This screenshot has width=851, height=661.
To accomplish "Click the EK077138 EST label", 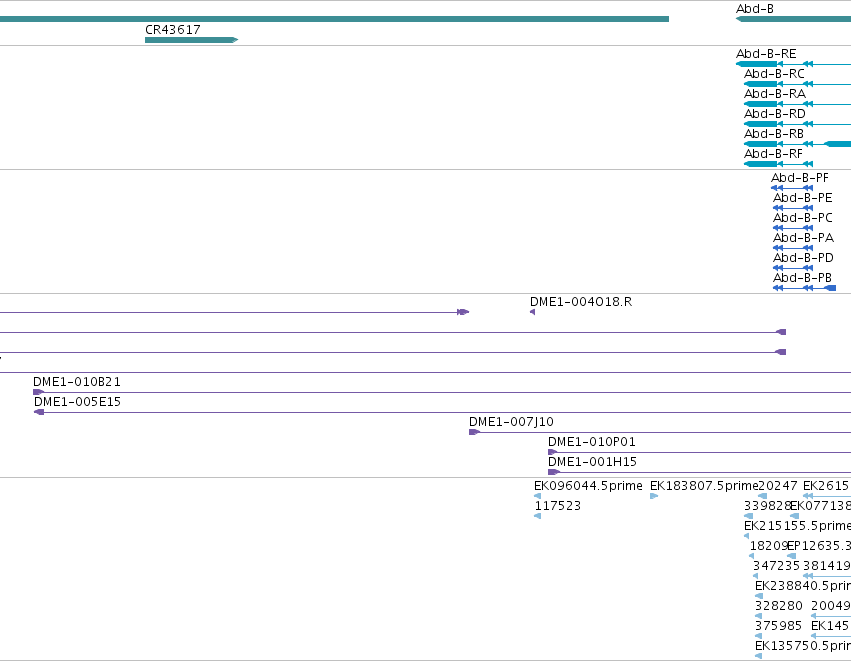I will 821,506.
